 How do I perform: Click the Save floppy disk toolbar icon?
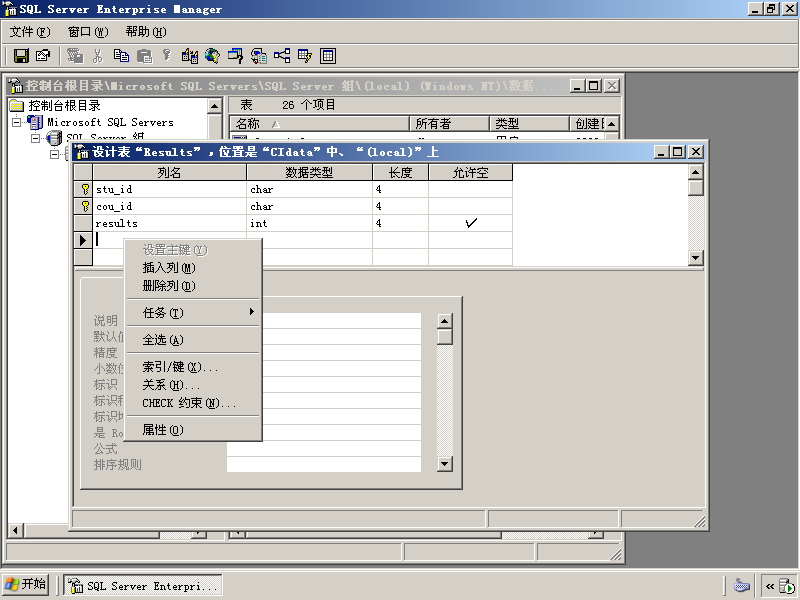21,56
